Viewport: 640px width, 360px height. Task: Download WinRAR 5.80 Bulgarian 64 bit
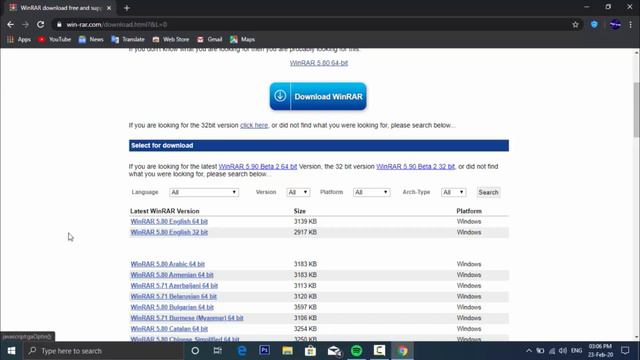coord(172,307)
